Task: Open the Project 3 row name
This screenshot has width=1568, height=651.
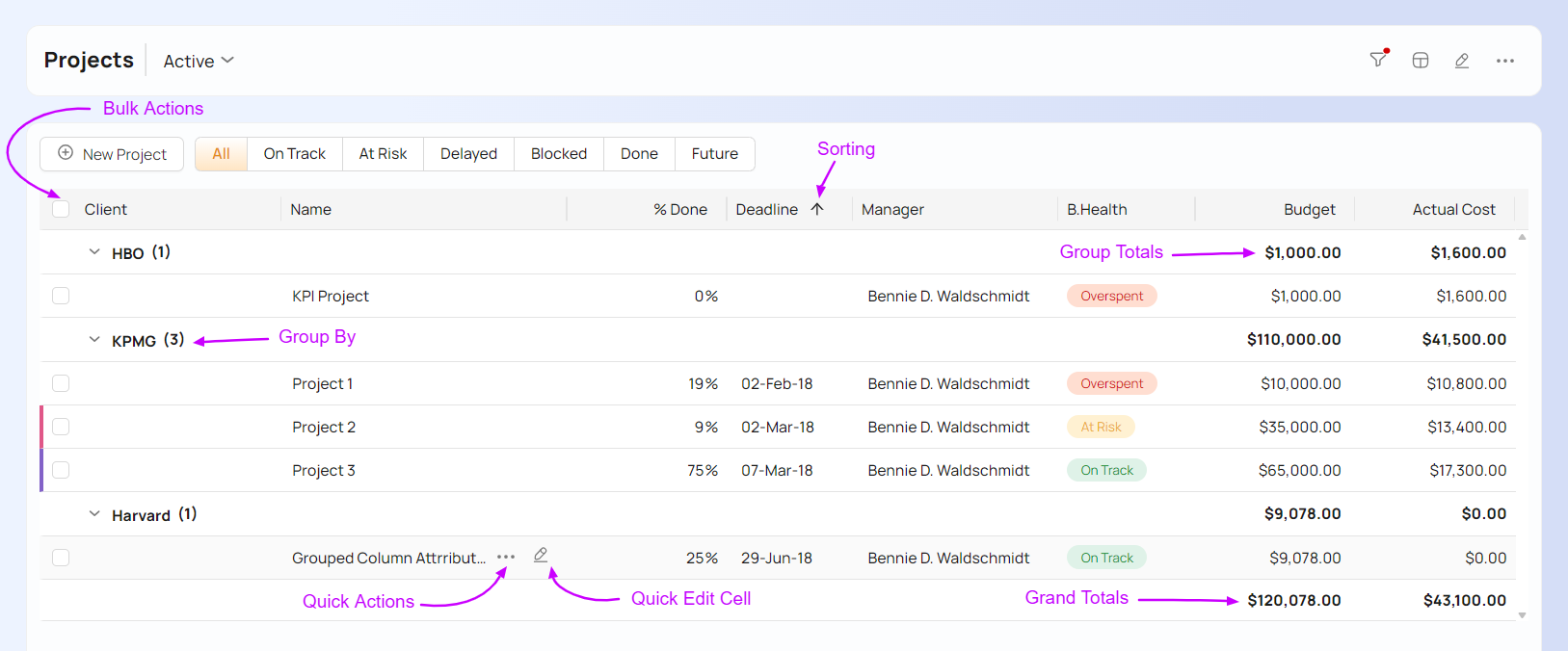Action: pos(324,470)
